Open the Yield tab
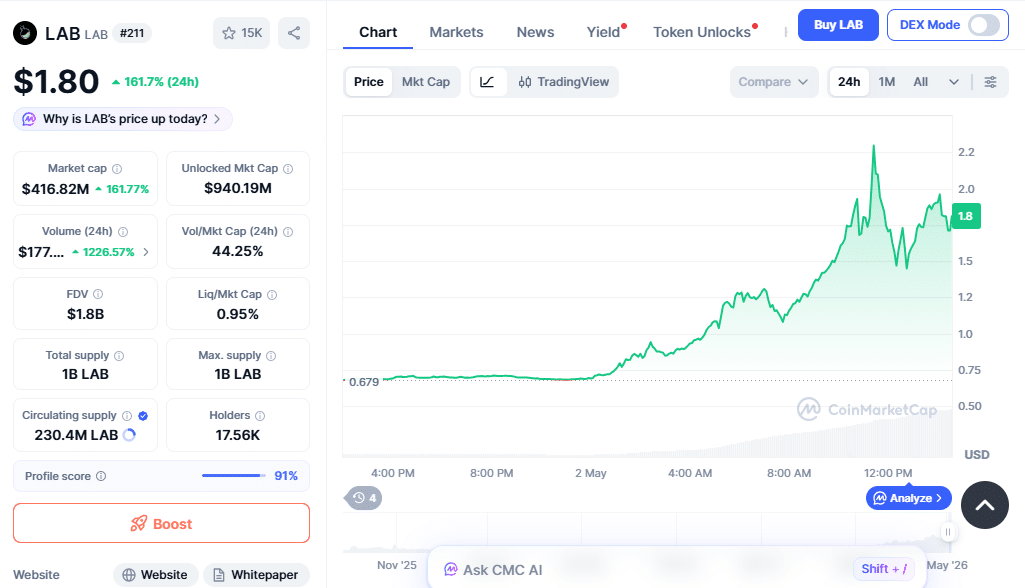 (x=603, y=32)
